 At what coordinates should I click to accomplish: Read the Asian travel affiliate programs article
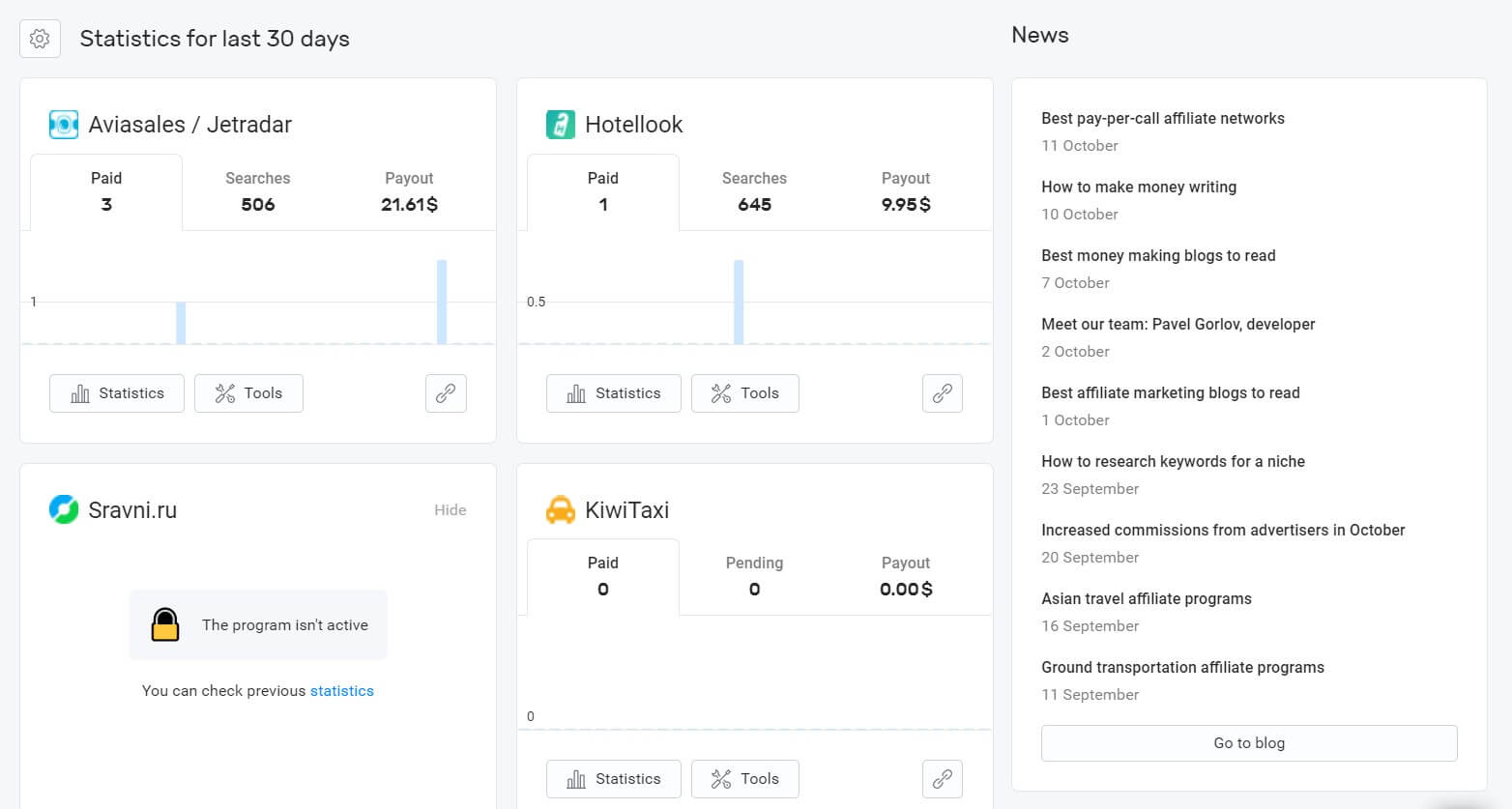1146,598
